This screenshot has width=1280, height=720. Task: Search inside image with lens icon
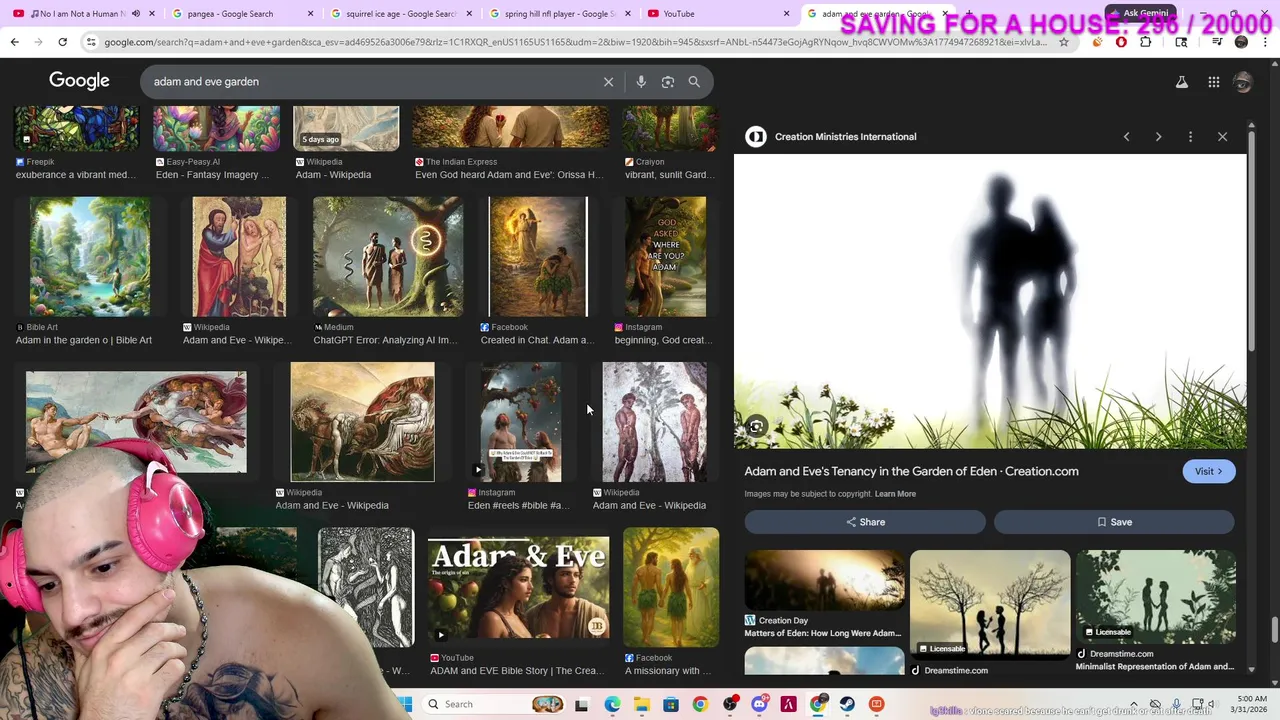click(756, 427)
